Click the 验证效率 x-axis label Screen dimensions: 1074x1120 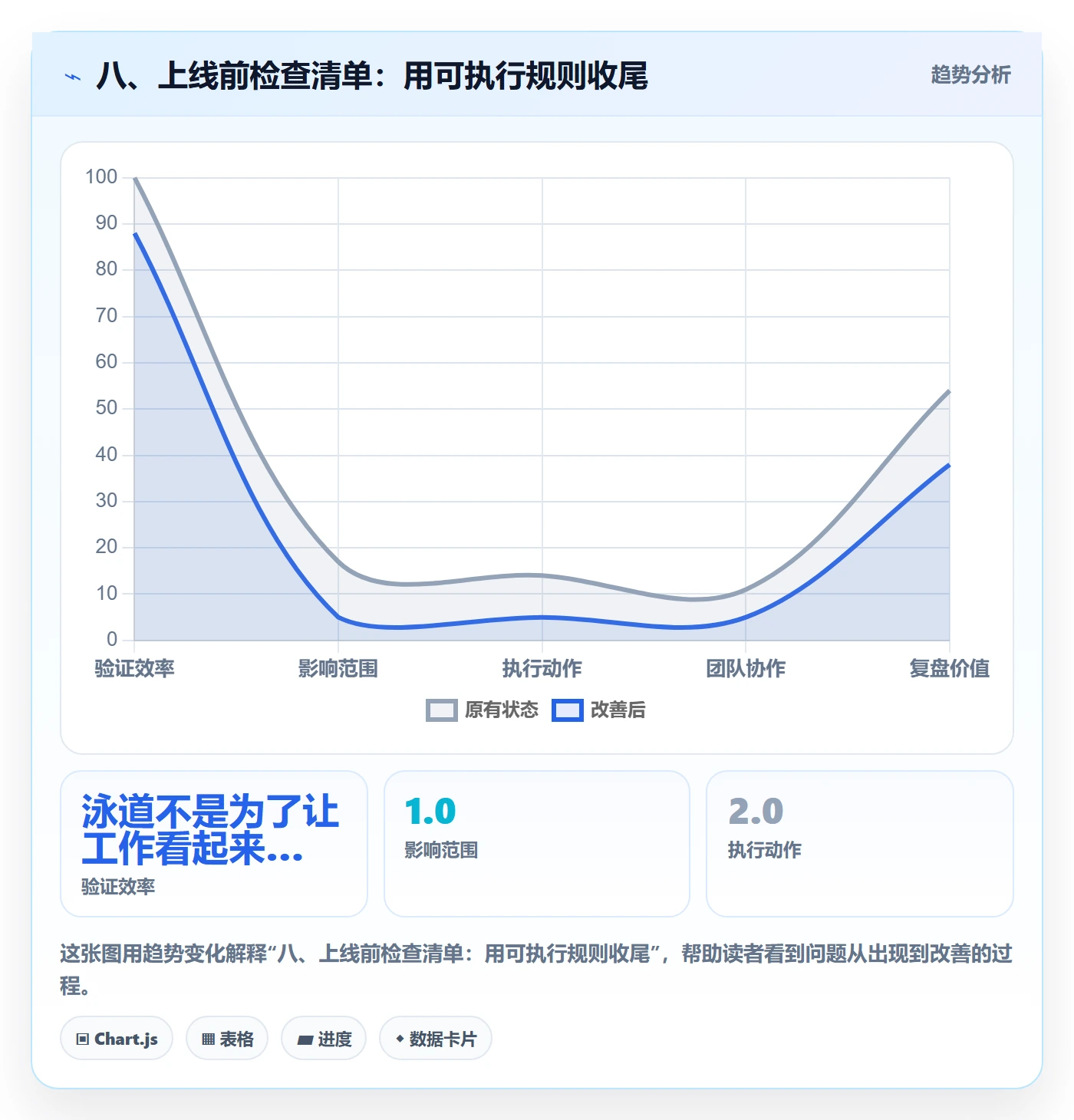[134, 668]
